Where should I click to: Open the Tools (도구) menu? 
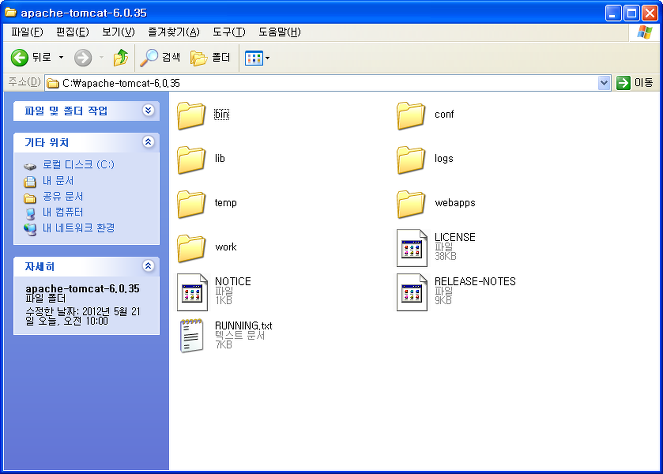(x=228, y=32)
